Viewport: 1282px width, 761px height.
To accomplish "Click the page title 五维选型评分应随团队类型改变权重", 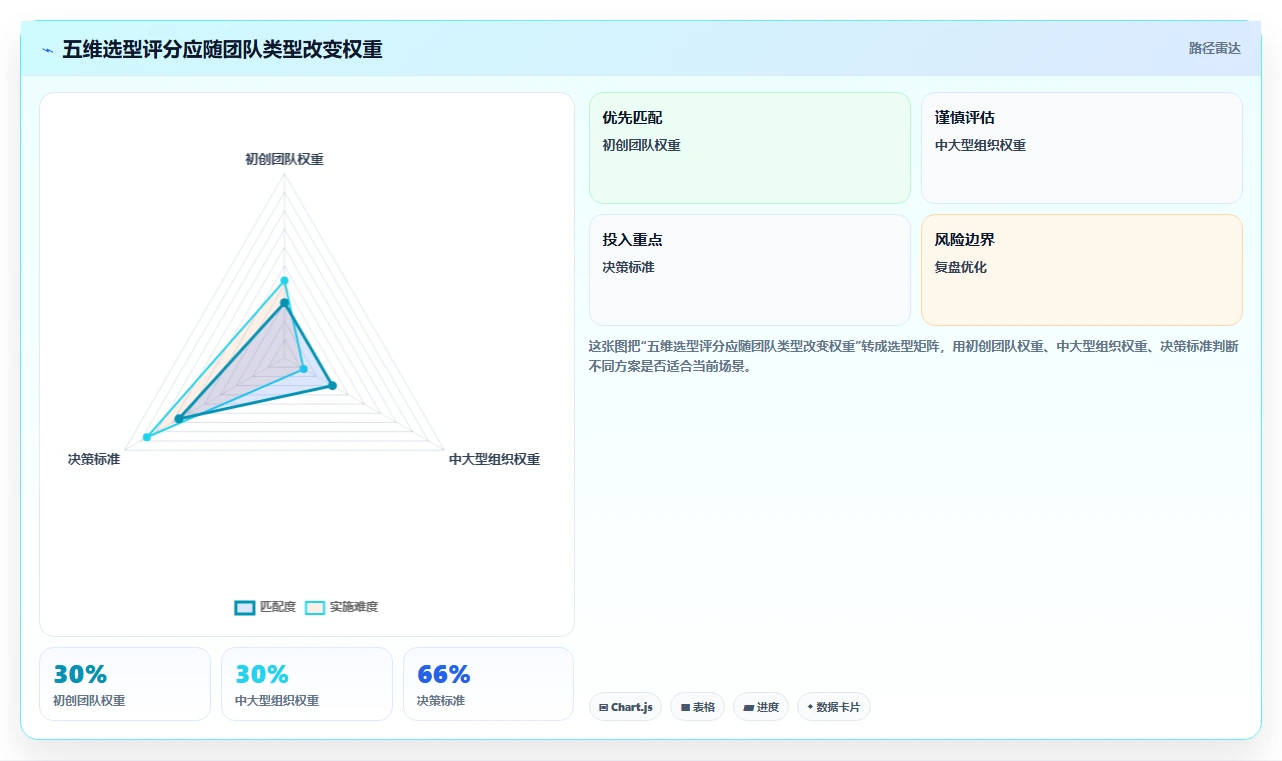I will point(222,49).
